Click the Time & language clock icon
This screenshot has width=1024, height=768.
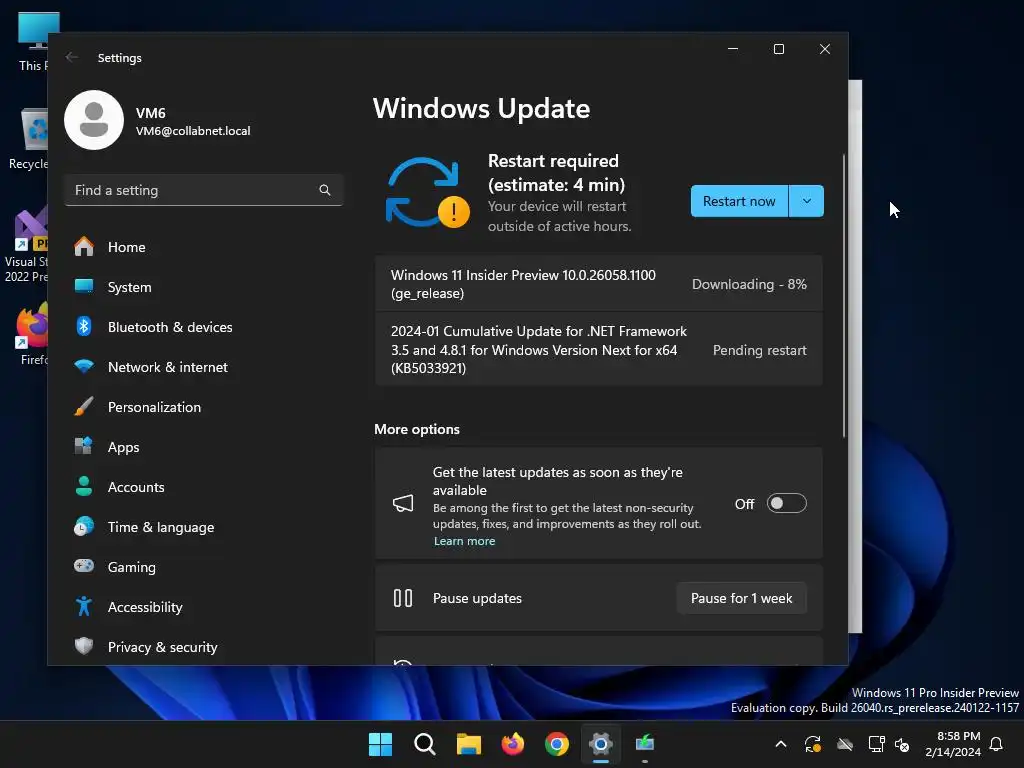pos(84,526)
